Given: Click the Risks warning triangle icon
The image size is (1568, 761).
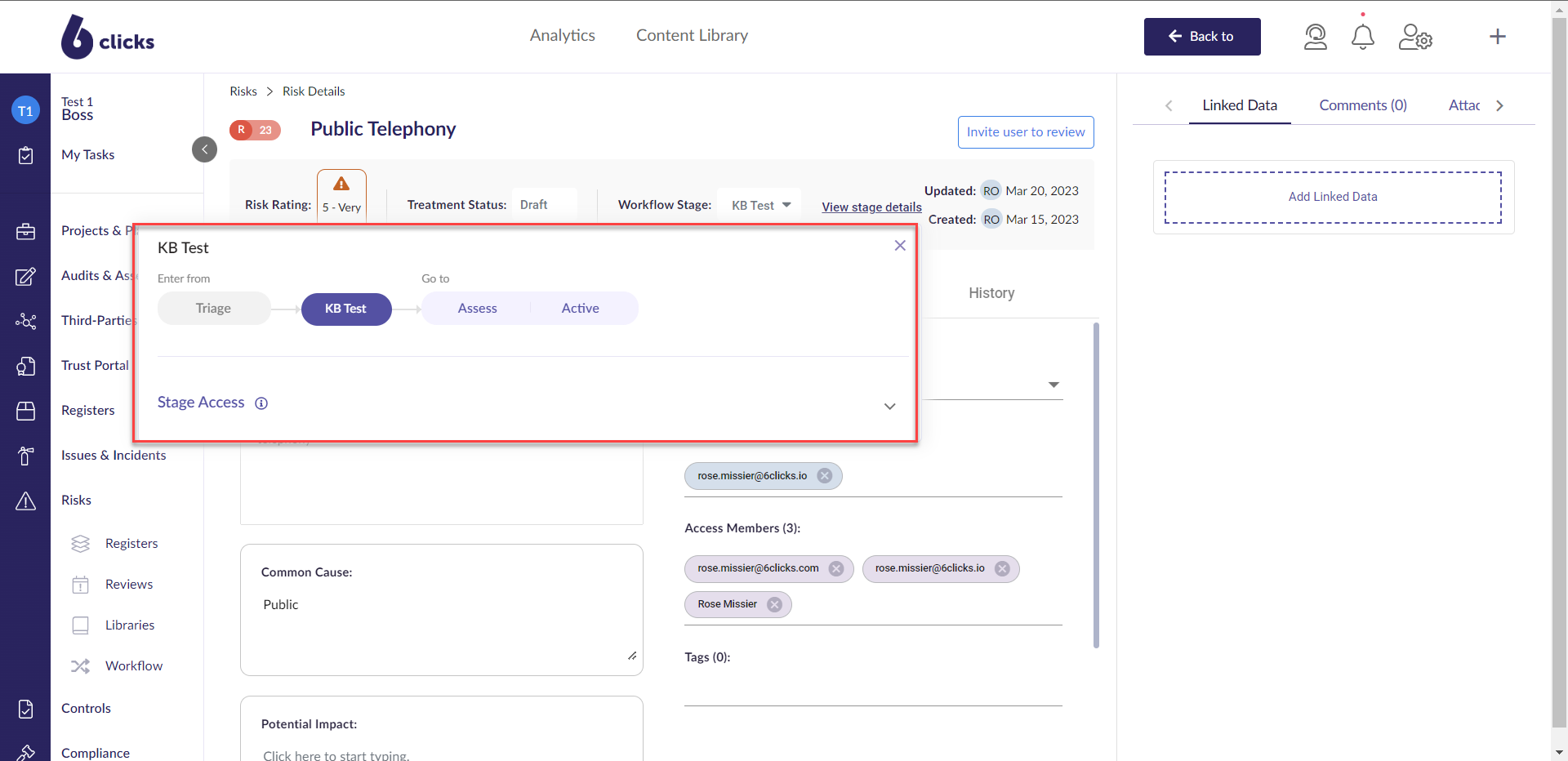Looking at the screenshot, I should pyautogui.click(x=26, y=501).
